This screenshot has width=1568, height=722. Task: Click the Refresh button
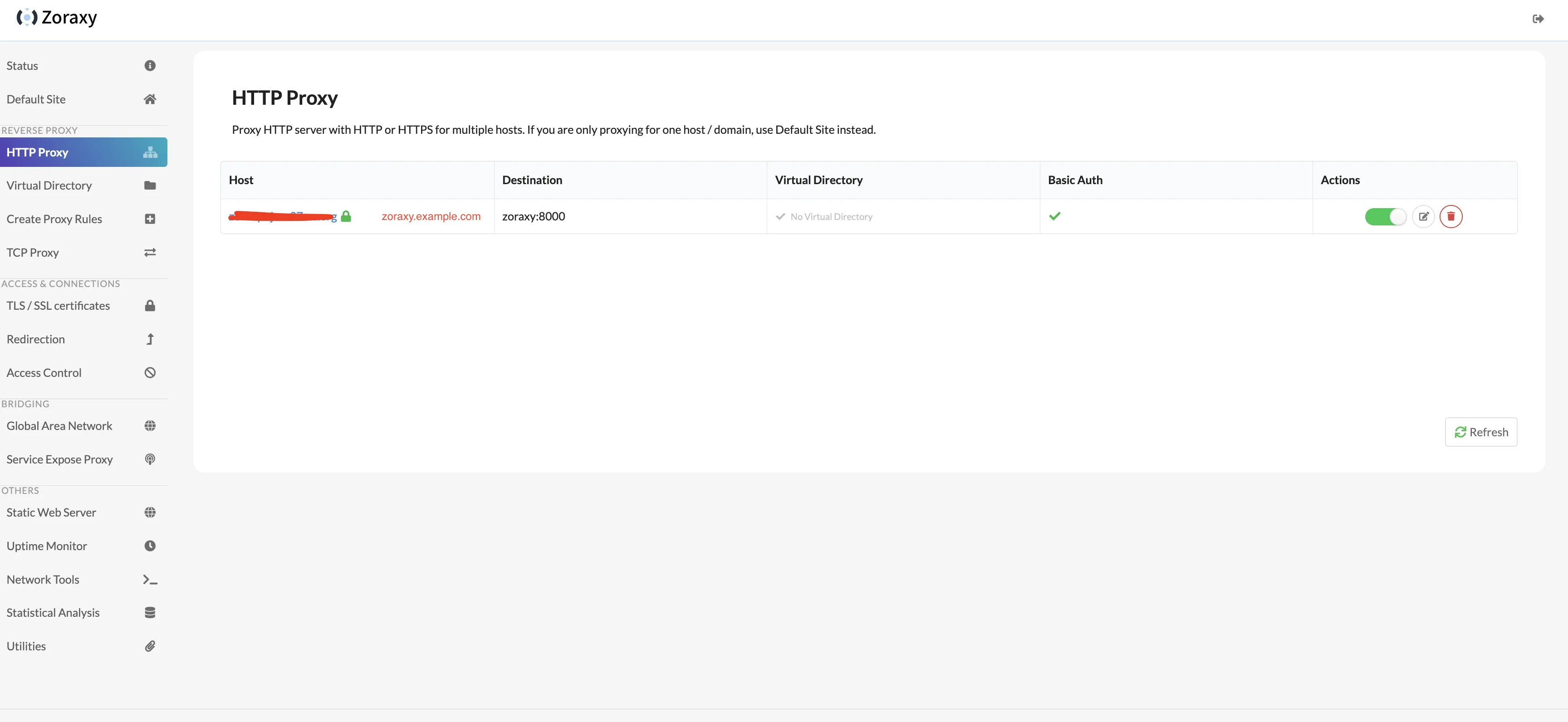1481,432
